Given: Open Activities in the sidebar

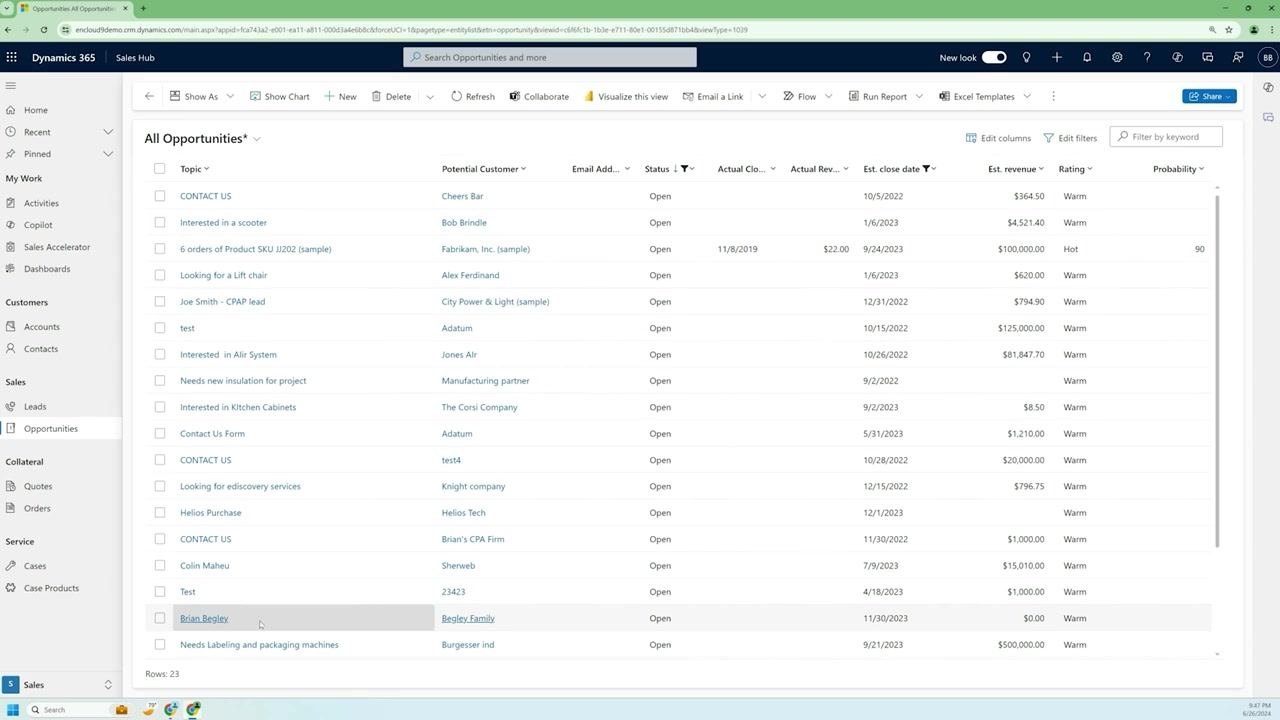Looking at the screenshot, I should [41, 203].
